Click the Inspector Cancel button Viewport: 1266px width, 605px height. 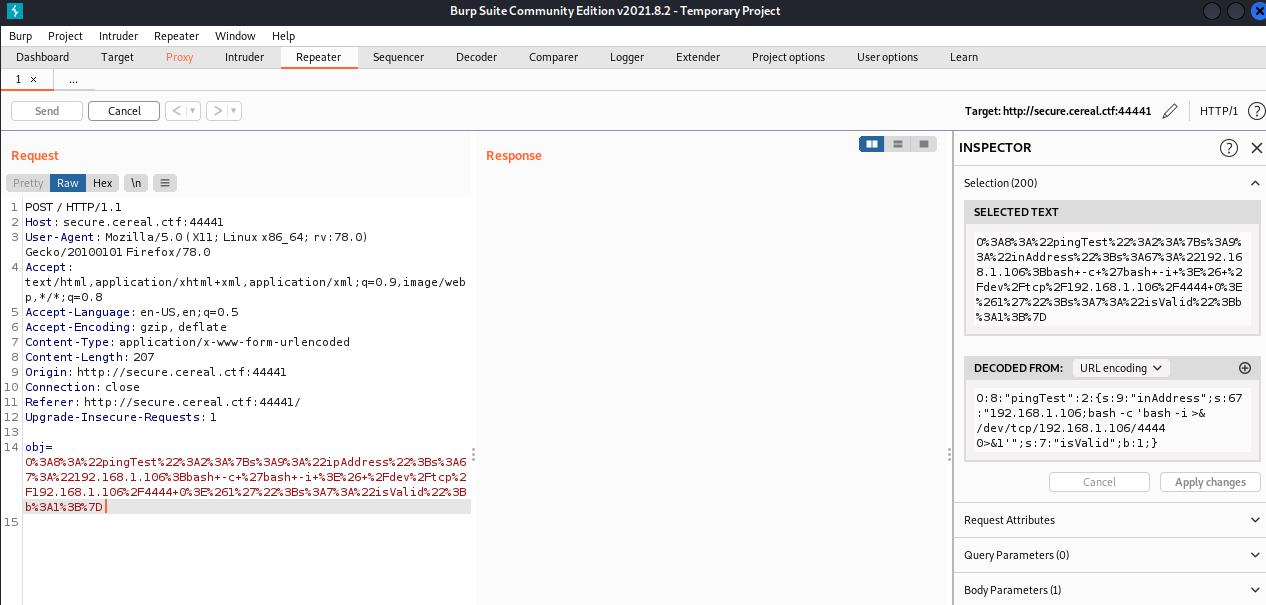[1099, 482]
